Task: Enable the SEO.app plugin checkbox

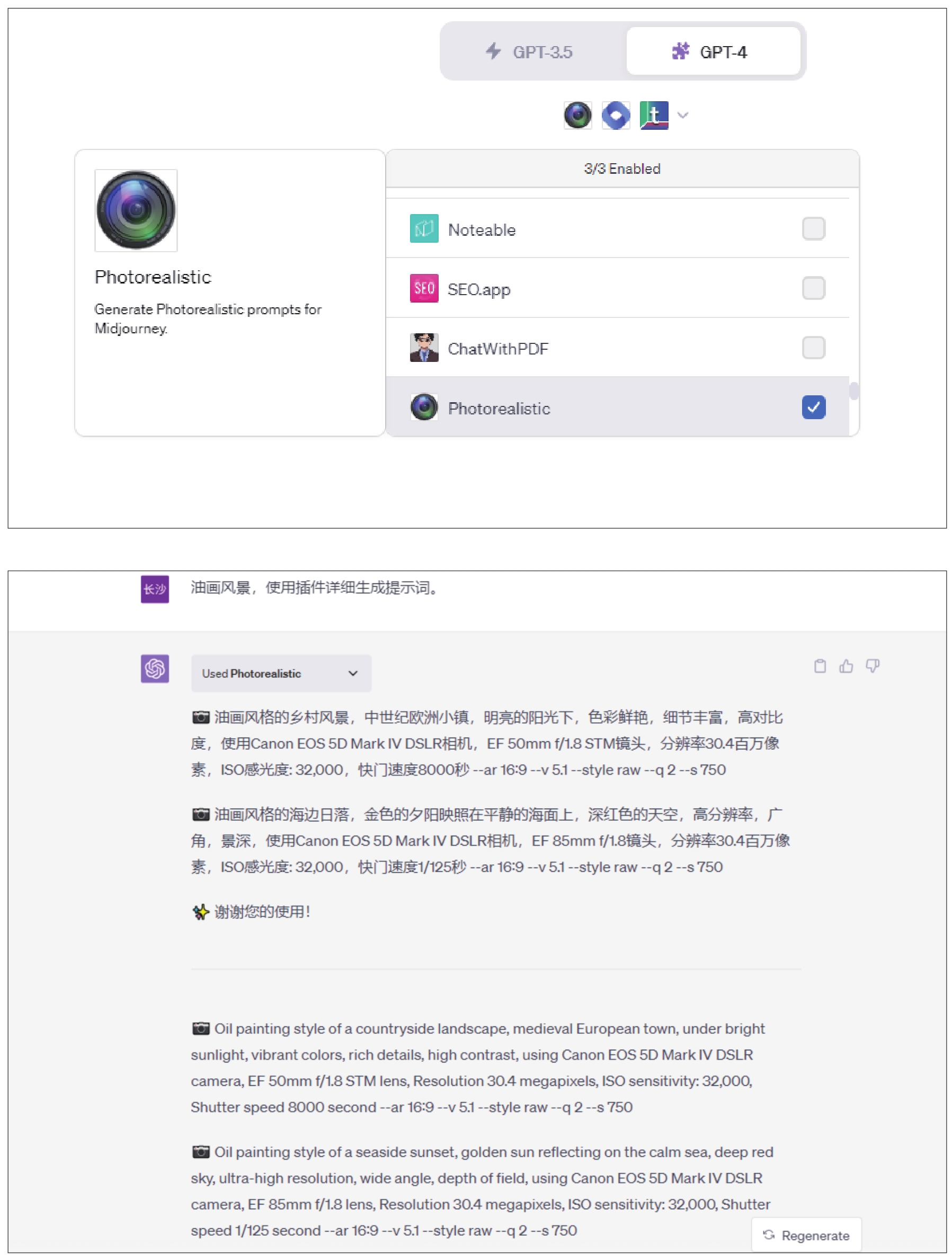Action: pos(813,288)
